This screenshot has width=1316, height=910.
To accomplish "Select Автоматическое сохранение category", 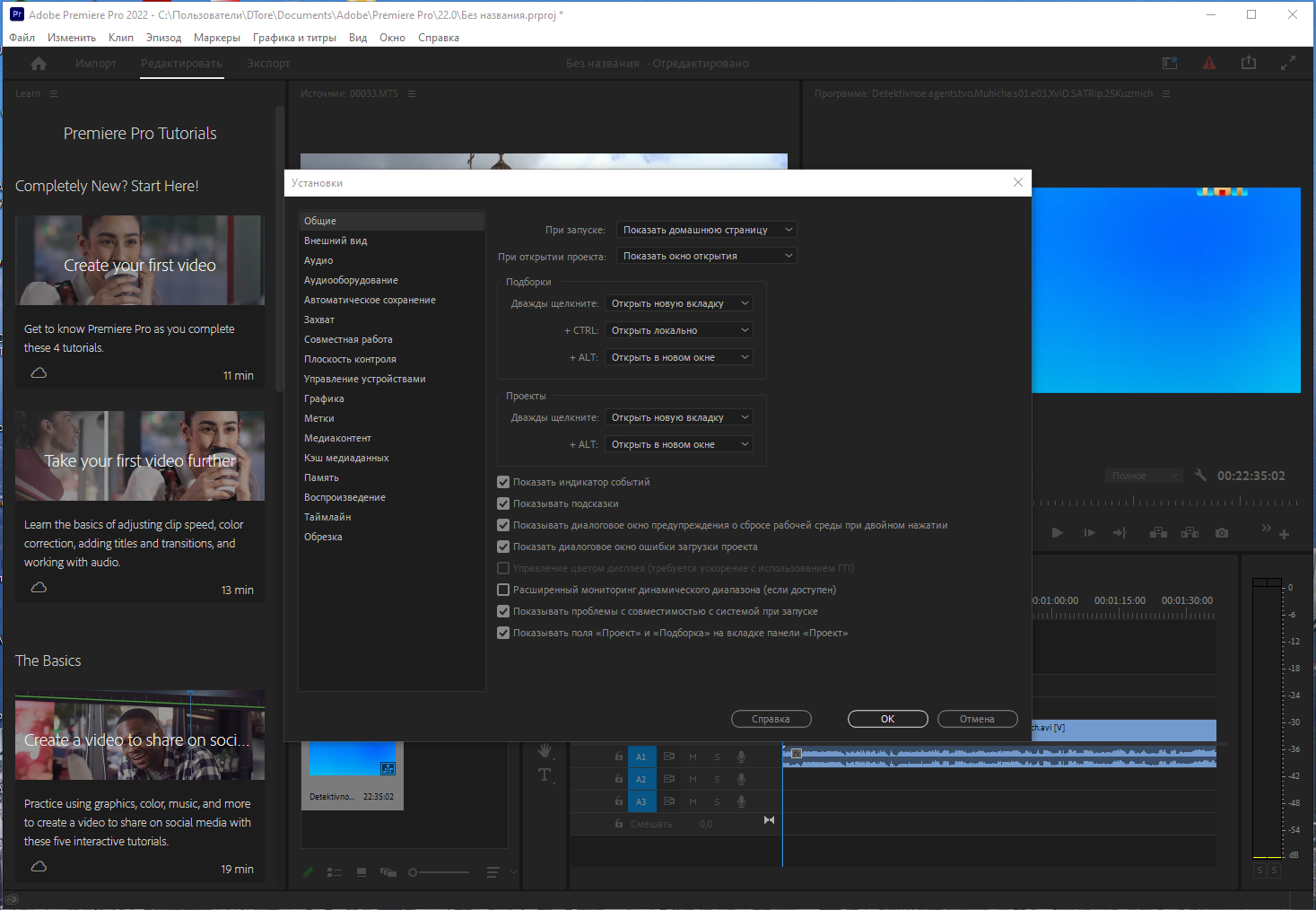I will pos(370,300).
